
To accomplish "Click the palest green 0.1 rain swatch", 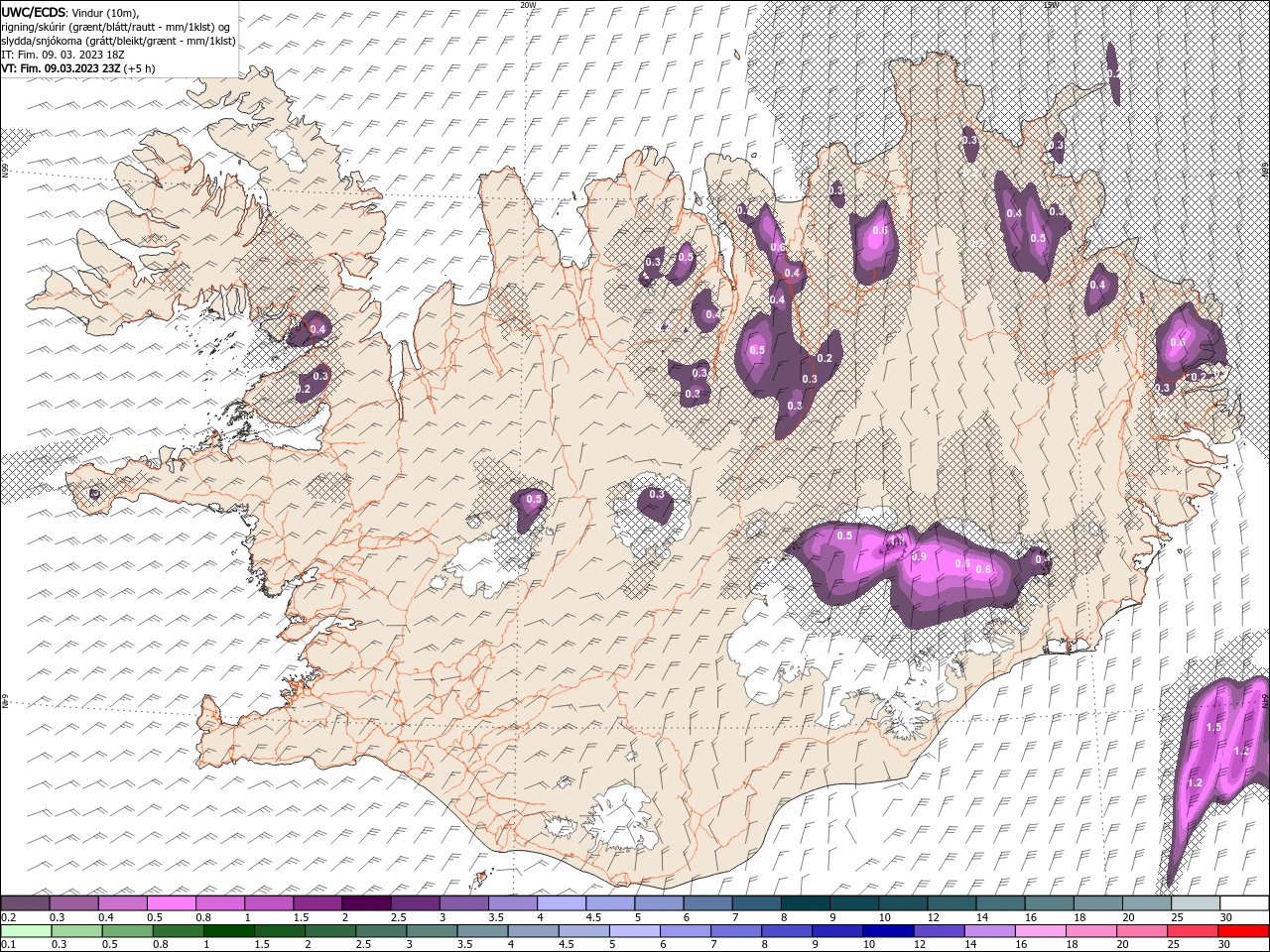I will (26, 931).
